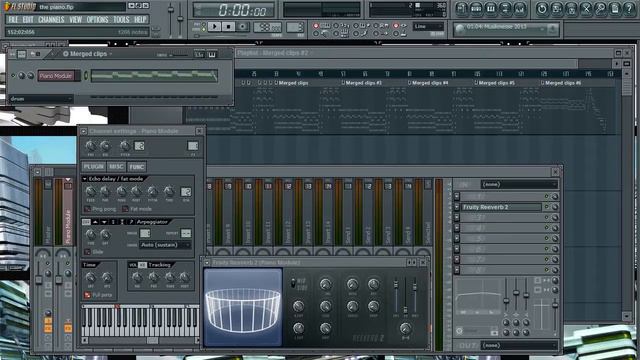Open the TOOLS menu

[x=121, y=20]
